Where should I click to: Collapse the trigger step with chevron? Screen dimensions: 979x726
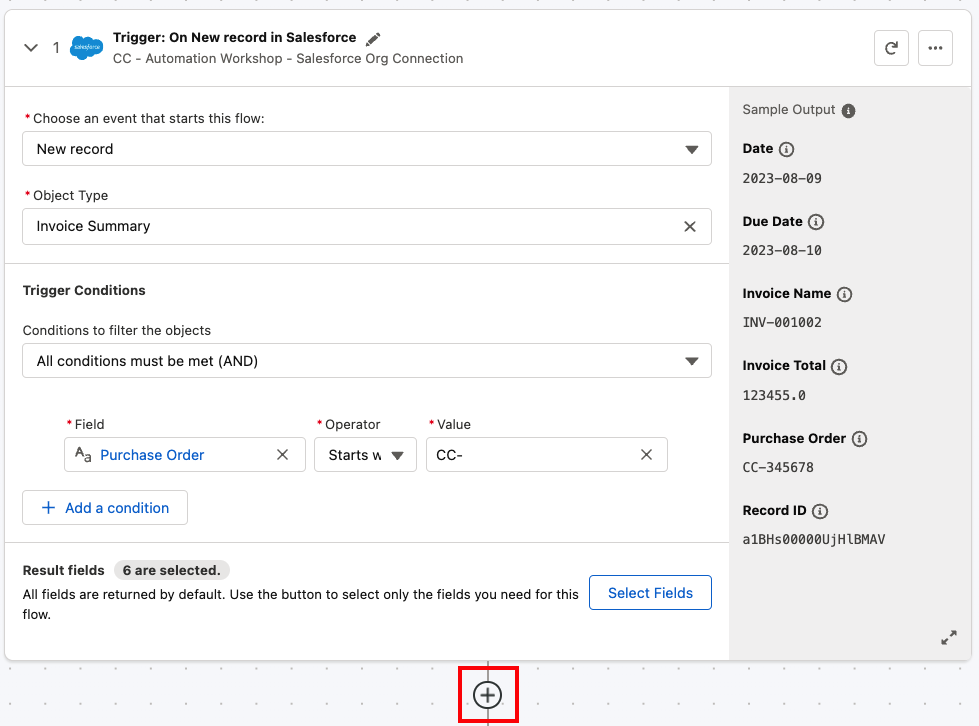tap(31, 48)
